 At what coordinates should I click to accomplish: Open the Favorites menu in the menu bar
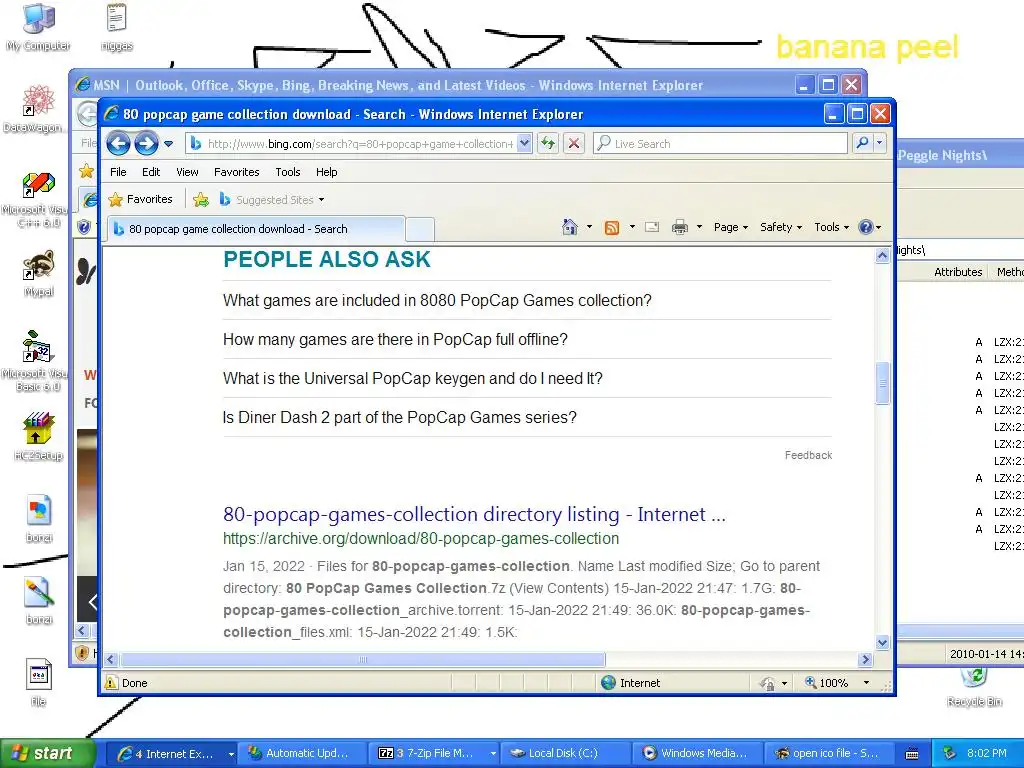click(236, 172)
